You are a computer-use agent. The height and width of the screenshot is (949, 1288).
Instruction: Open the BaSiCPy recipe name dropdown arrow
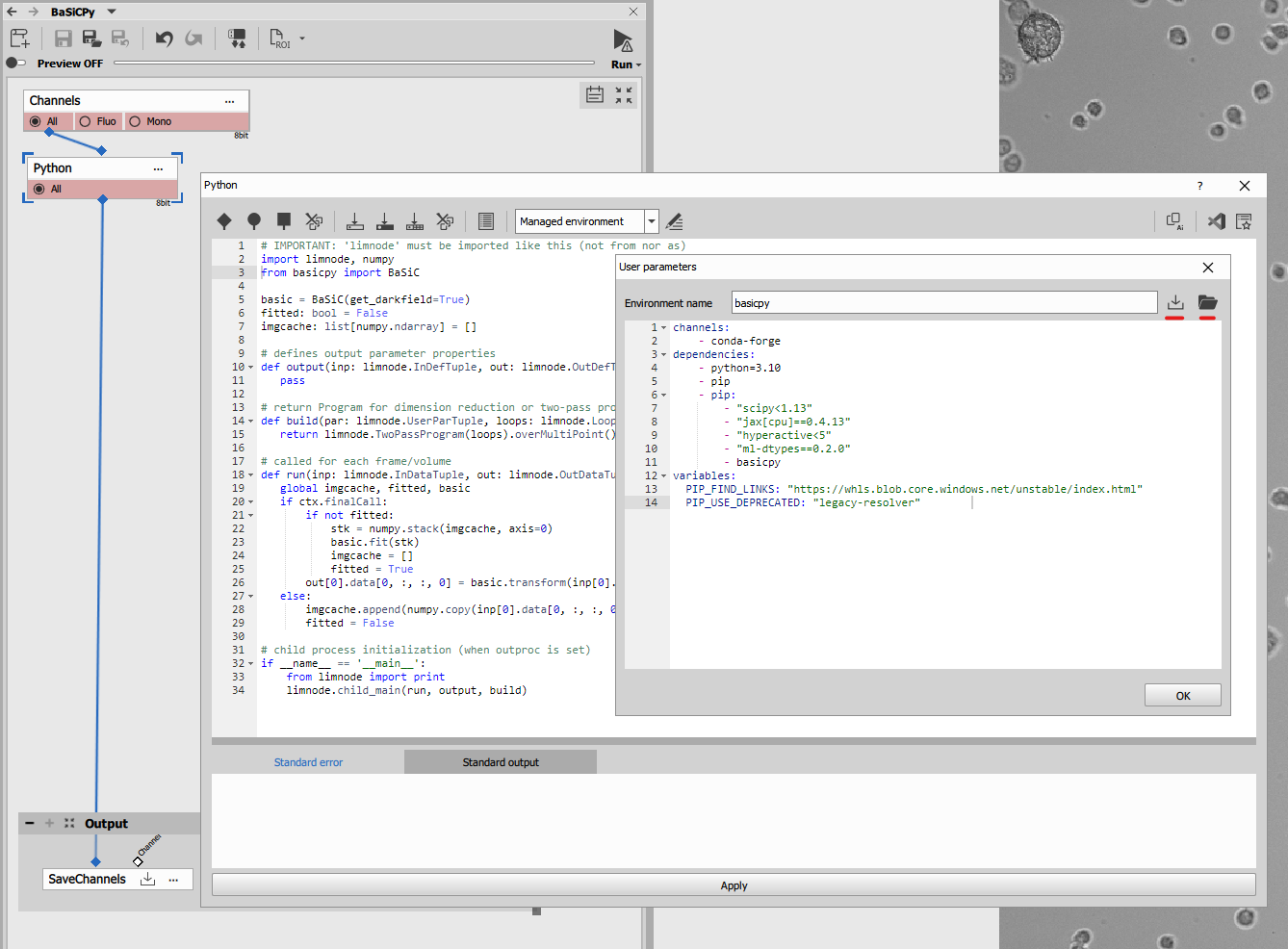coord(112,12)
